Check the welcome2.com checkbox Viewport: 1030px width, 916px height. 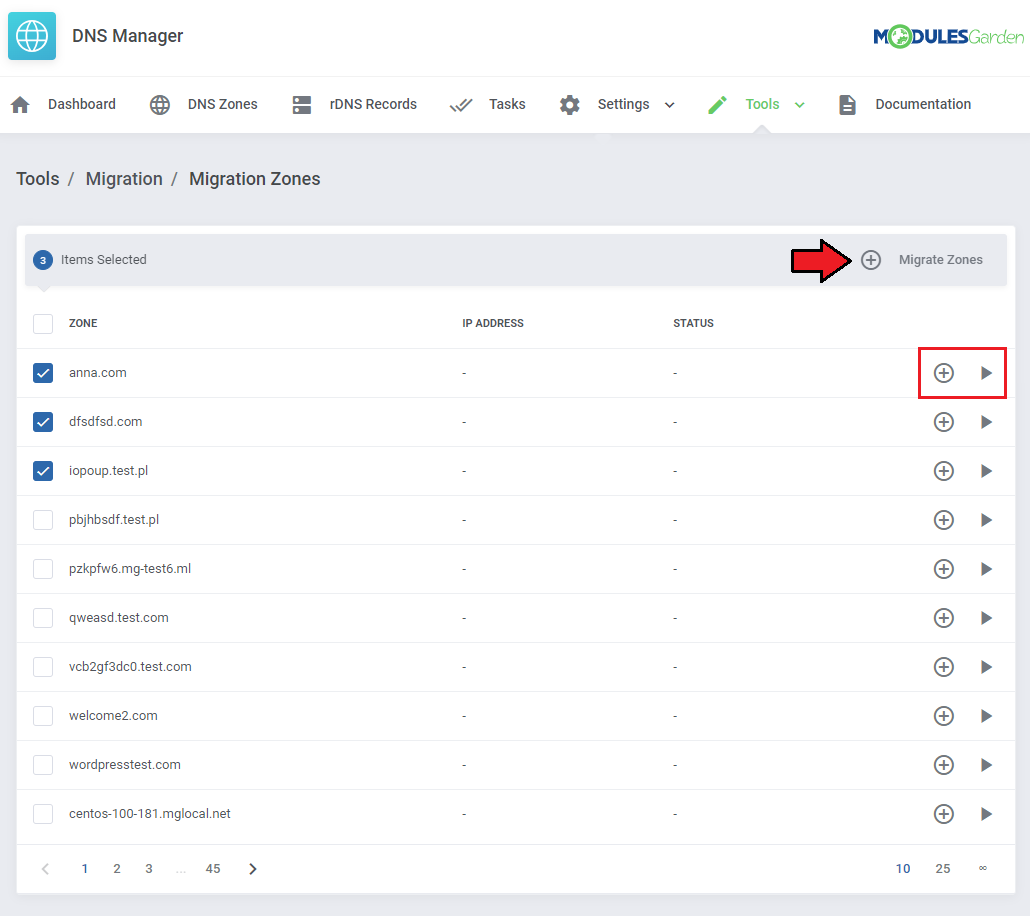43,716
